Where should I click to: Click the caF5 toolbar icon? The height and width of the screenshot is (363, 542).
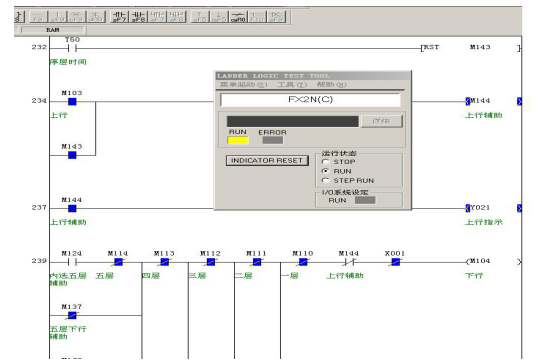[219, 16]
